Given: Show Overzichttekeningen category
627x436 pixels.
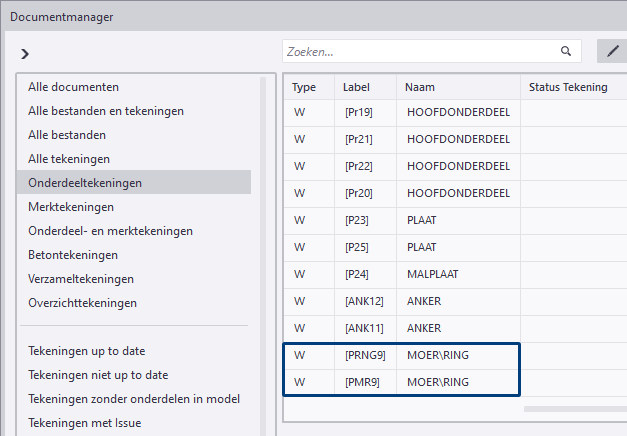Looking at the screenshot, I should coord(82,303).
